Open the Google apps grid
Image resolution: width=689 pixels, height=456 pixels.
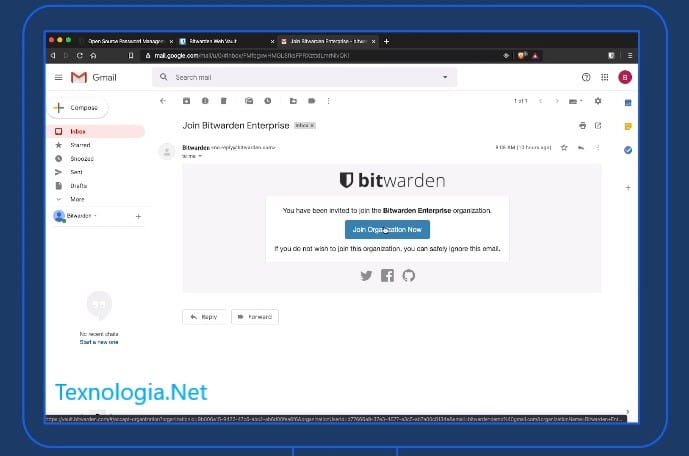[x=605, y=77]
